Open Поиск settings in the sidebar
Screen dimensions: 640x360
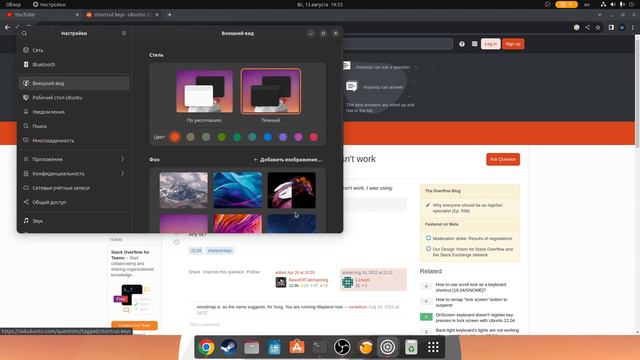tap(74, 126)
